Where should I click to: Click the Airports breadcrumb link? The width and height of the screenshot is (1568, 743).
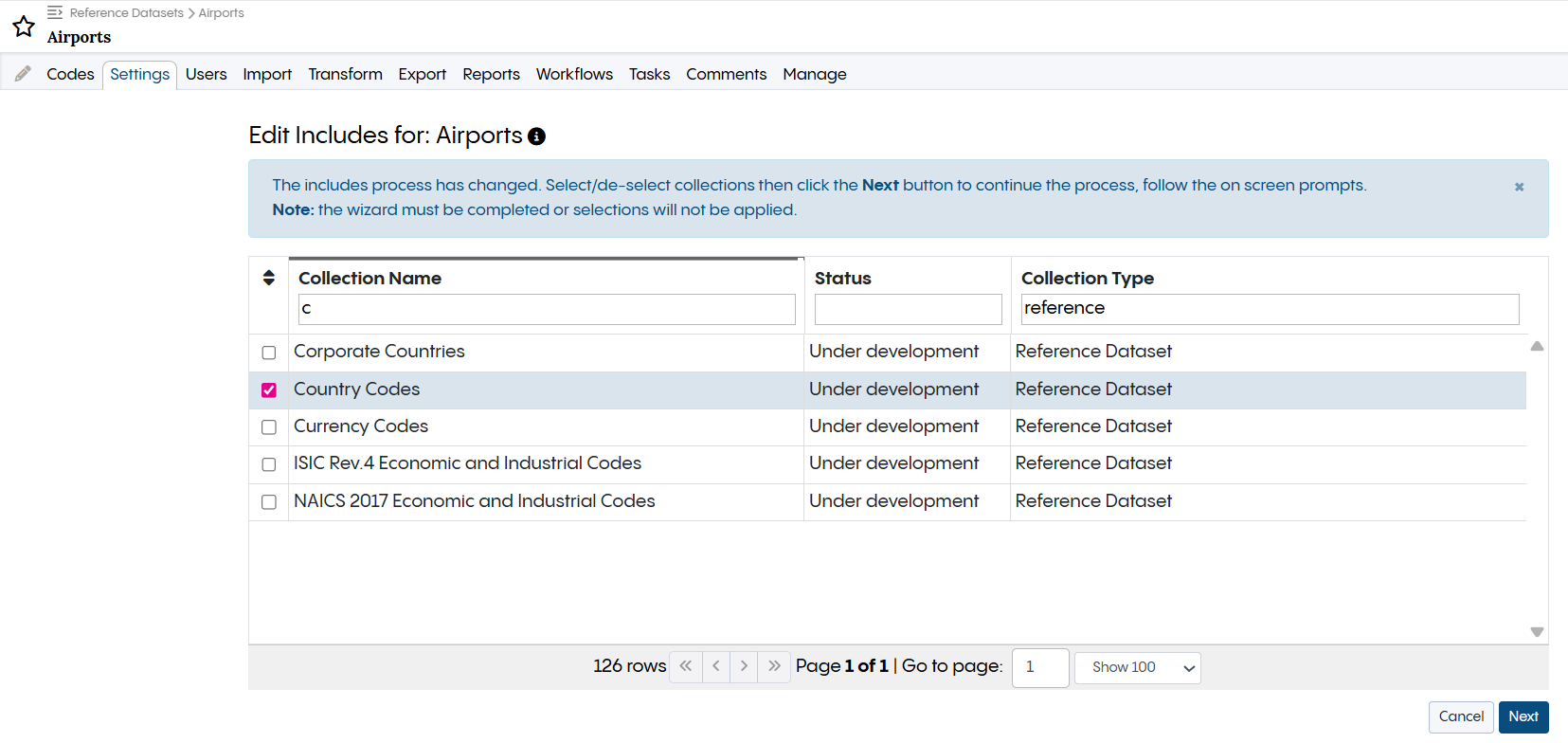click(x=221, y=12)
